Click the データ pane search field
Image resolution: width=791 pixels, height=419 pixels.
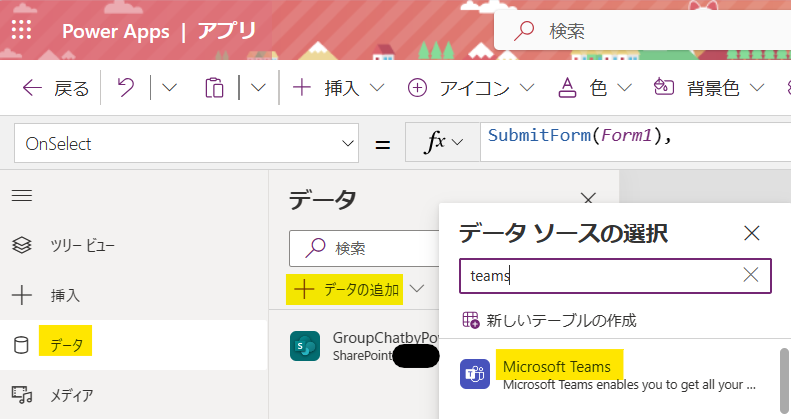click(364, 248)
